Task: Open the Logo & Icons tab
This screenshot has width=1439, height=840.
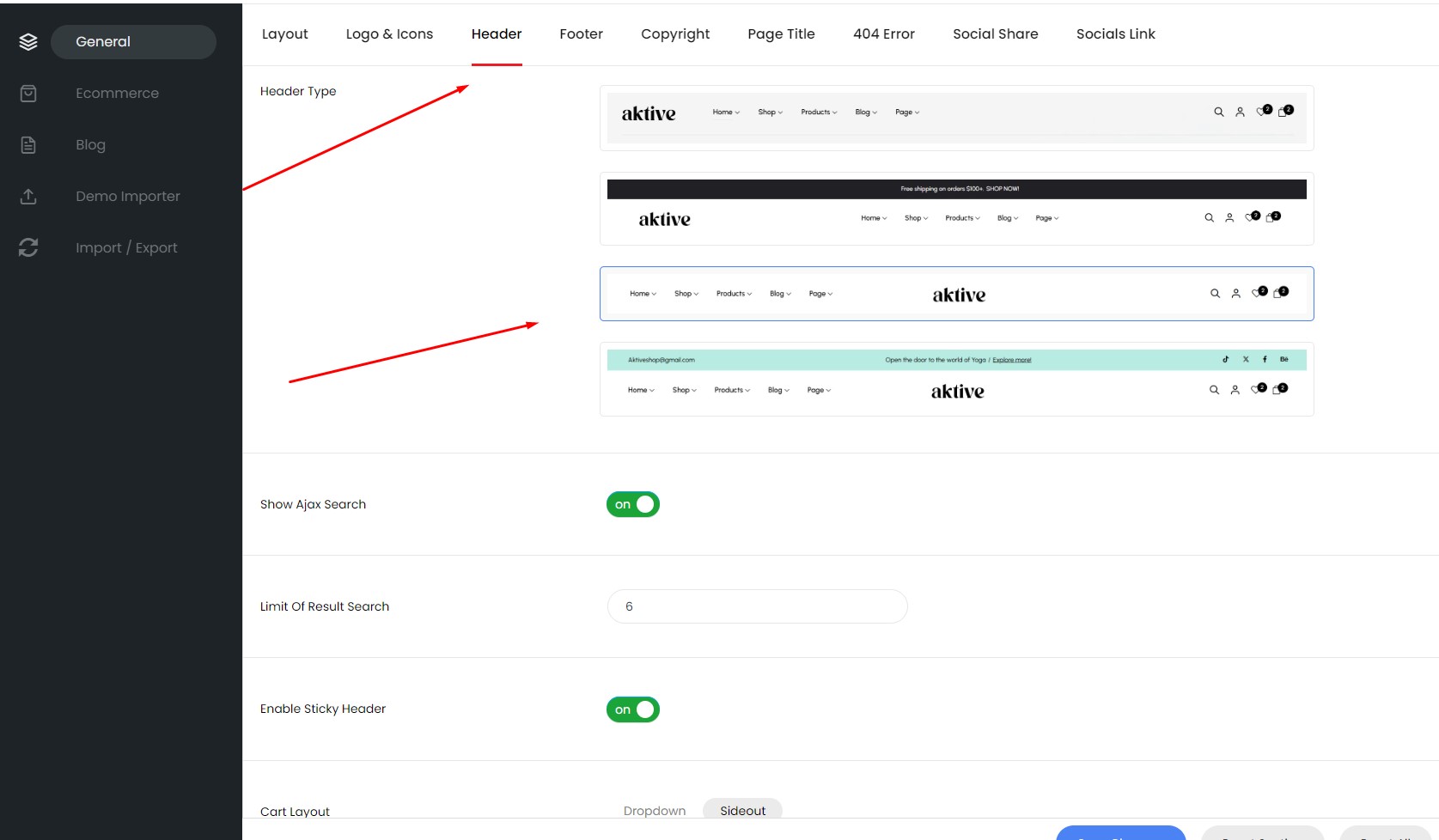Action: [389, 34]
